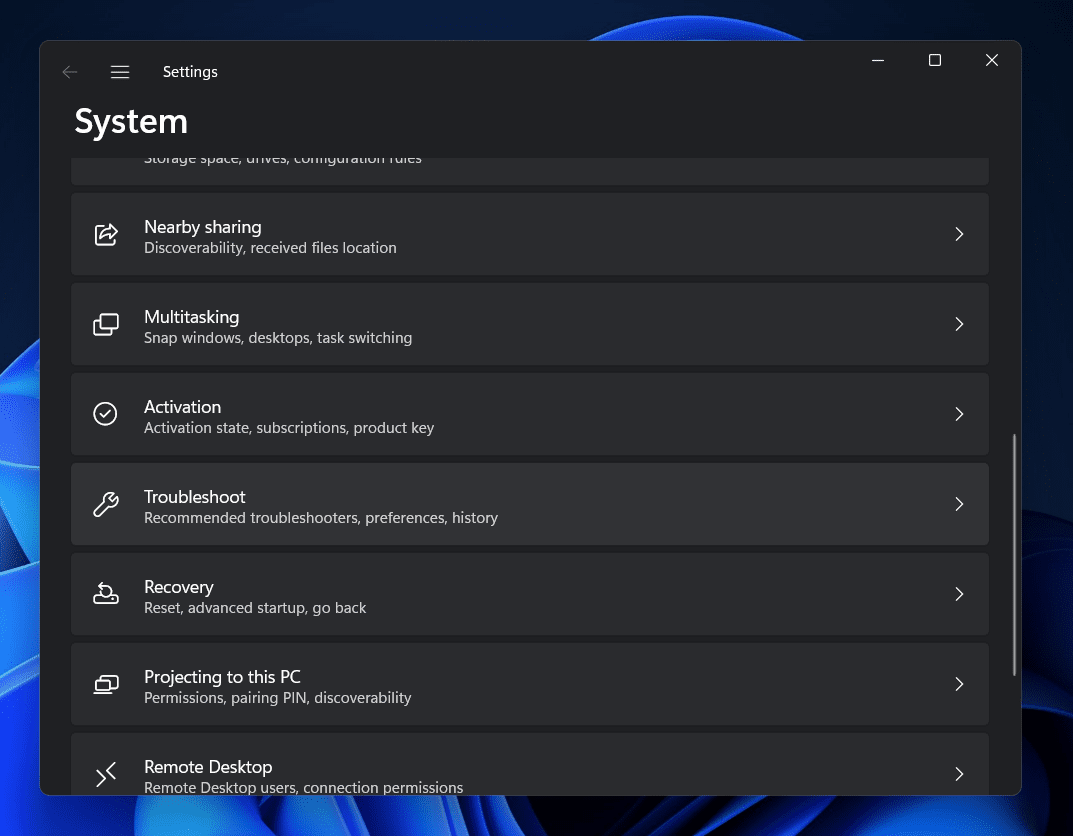Click the Remote Desktop arrows icon
The image size is (1073, 836).
(x=105, y=774)
